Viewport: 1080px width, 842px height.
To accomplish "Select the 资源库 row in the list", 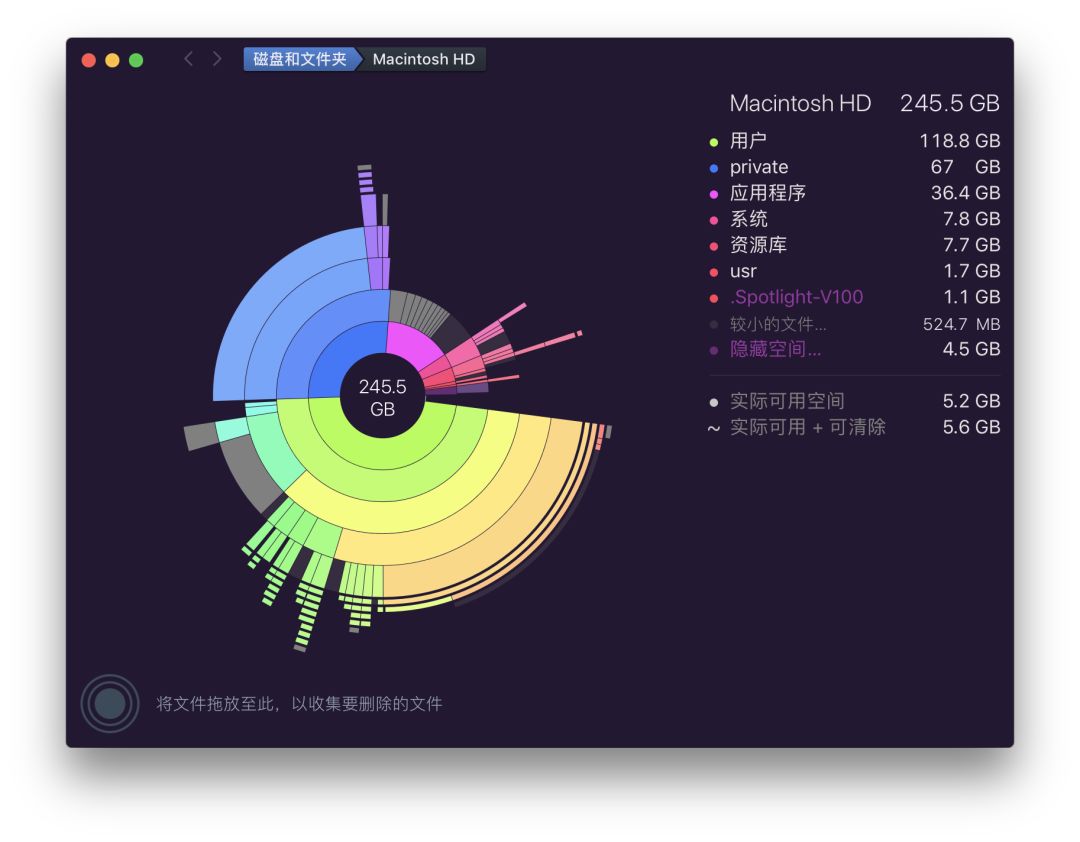I will click(854, 245).
